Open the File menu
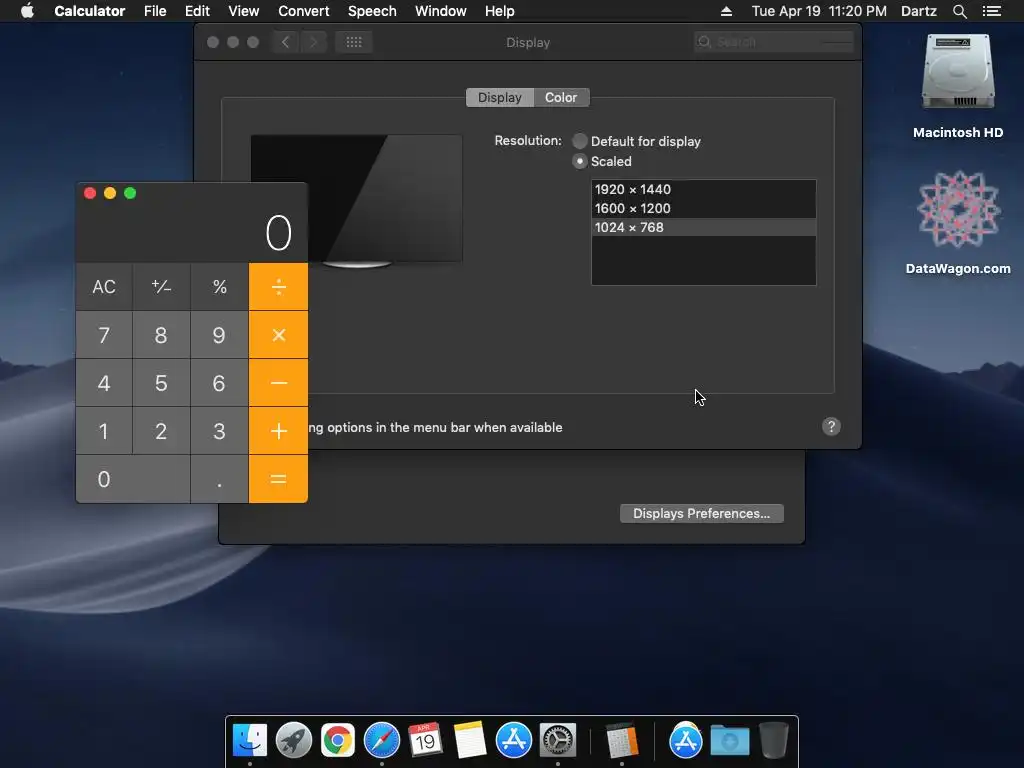 [x=155, y=11]
